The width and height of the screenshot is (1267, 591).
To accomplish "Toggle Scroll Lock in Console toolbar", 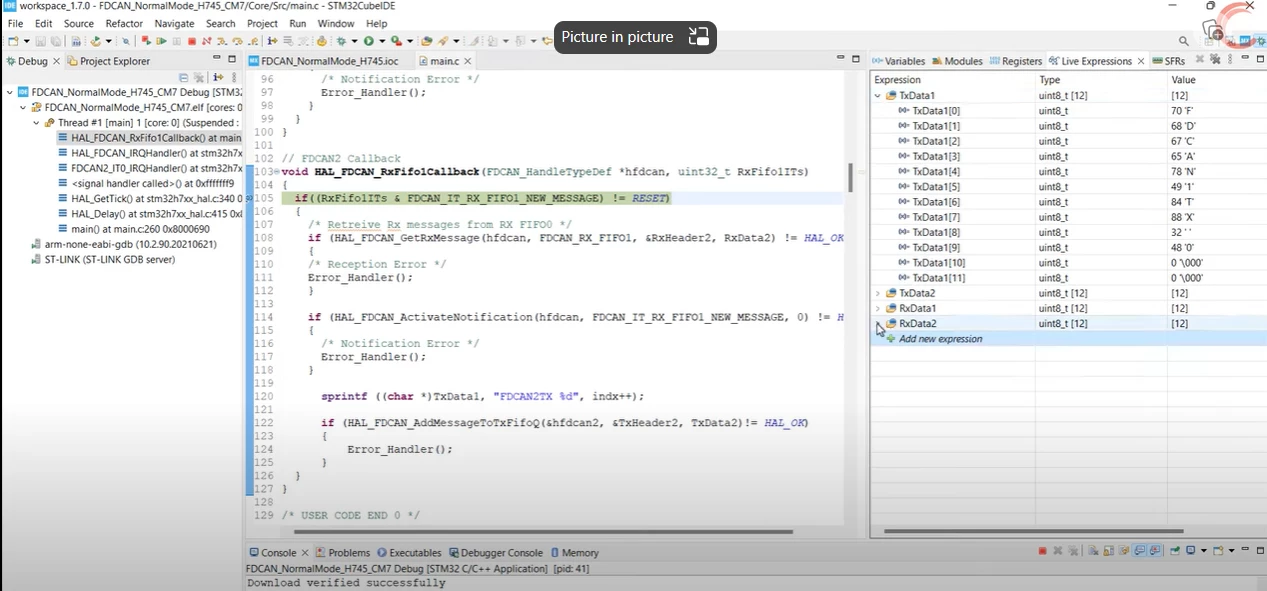I will [1108, 551].
